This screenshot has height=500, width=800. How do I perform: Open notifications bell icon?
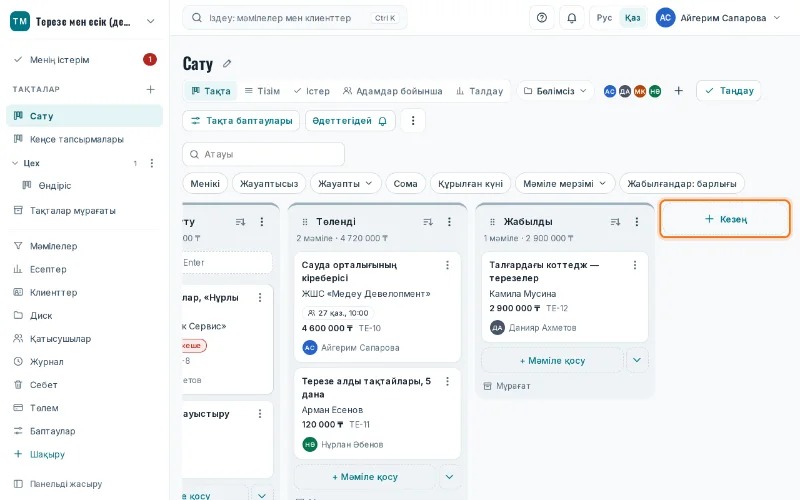point(571,18)
